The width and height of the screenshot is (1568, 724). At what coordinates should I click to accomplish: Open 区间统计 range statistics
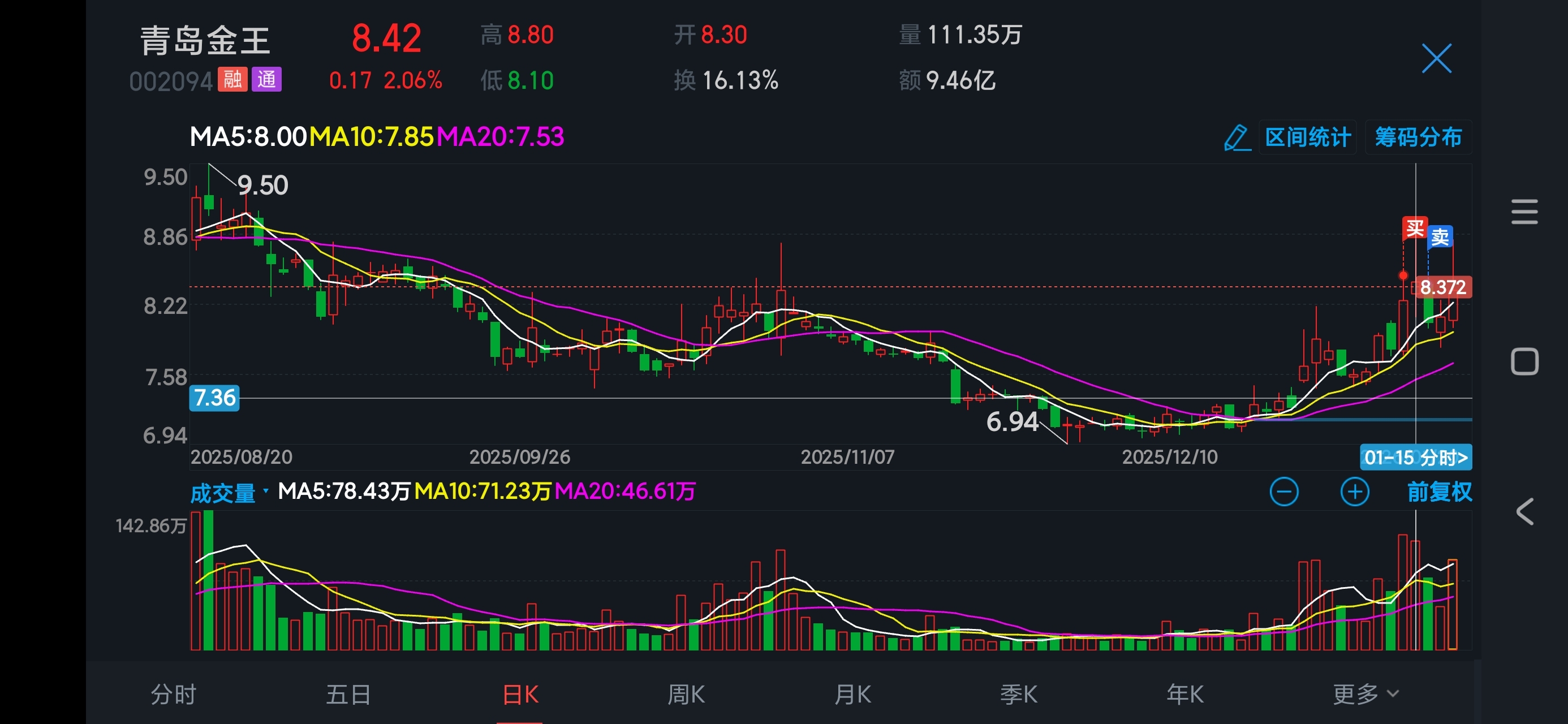coord(1307,137)
